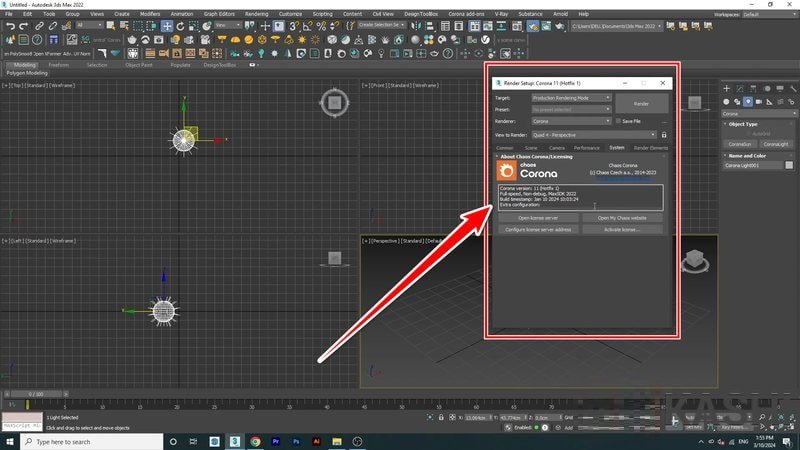Toggle the selection lock icon in the status bar

point(441,417)
